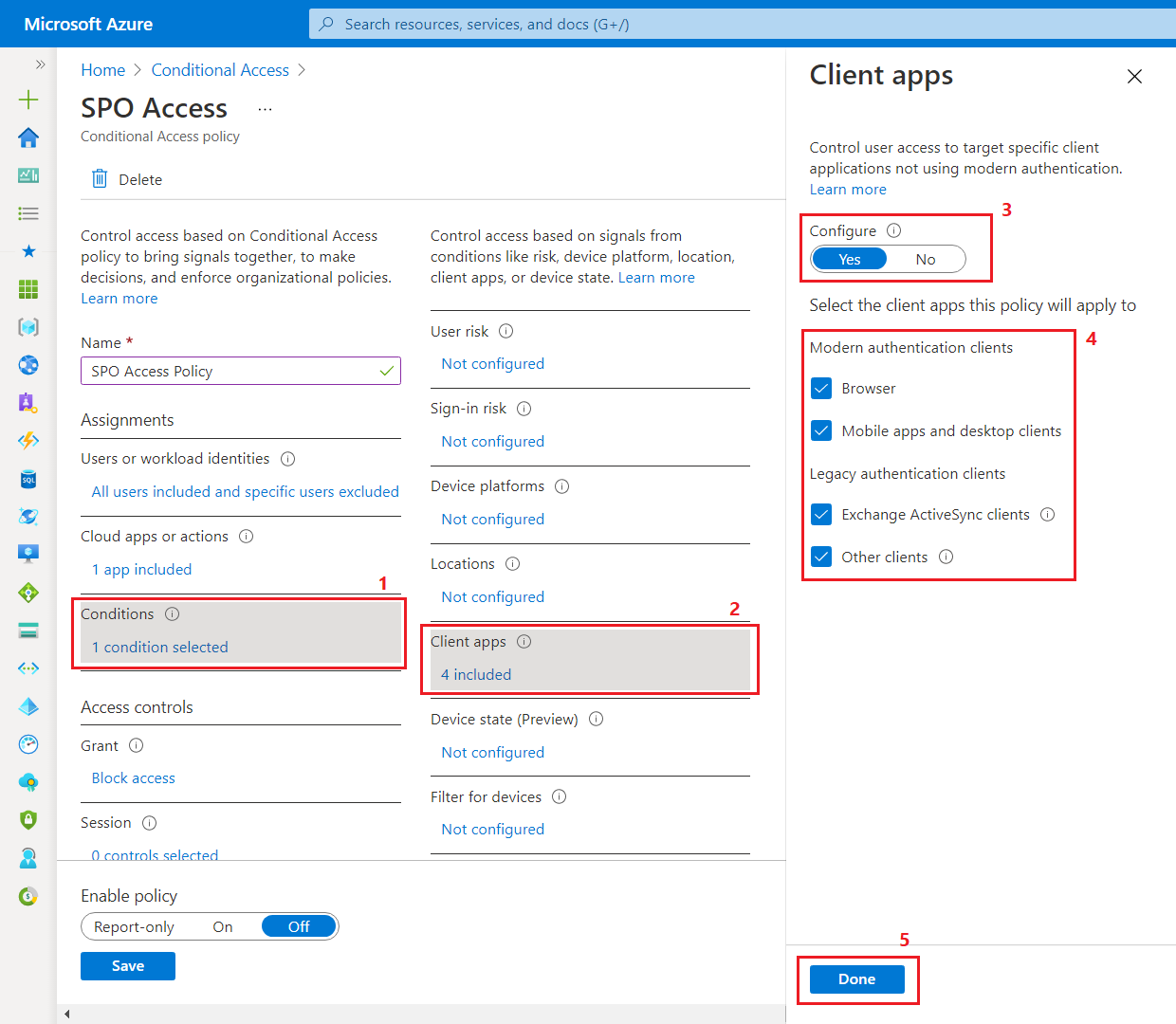The image size is (1176, 1024).
Task: Open the Dashboard chart icon in sidebar
Action: (28, 175)
